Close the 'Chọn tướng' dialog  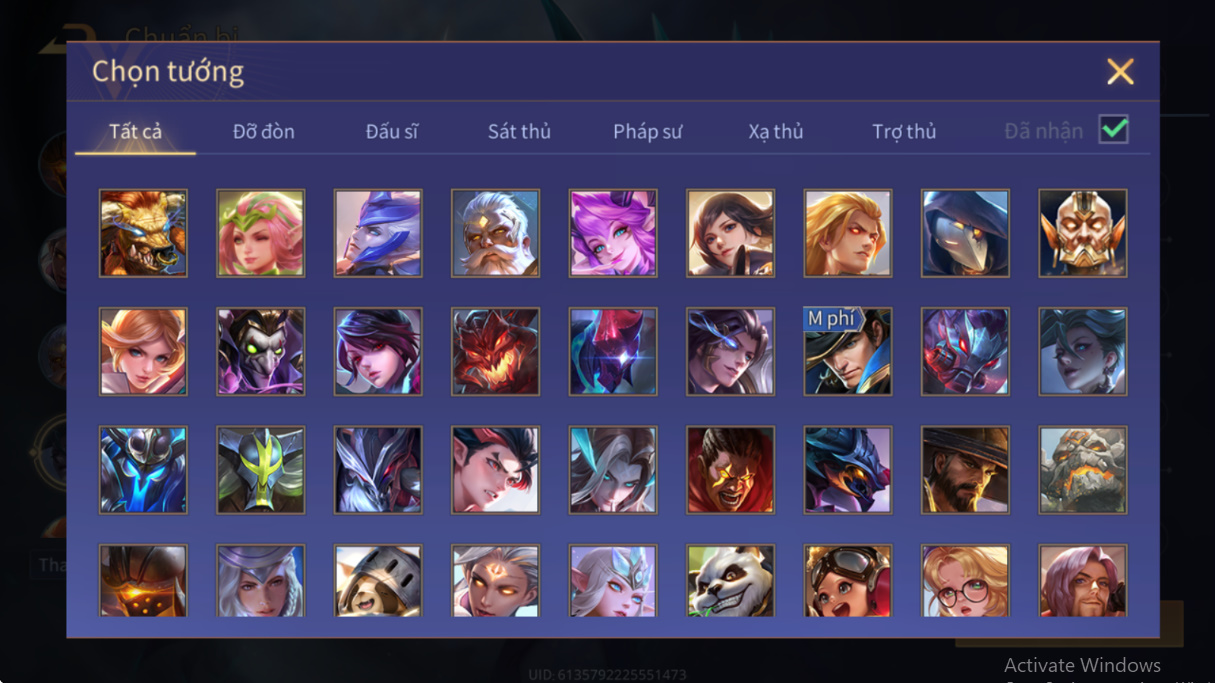1120,71
